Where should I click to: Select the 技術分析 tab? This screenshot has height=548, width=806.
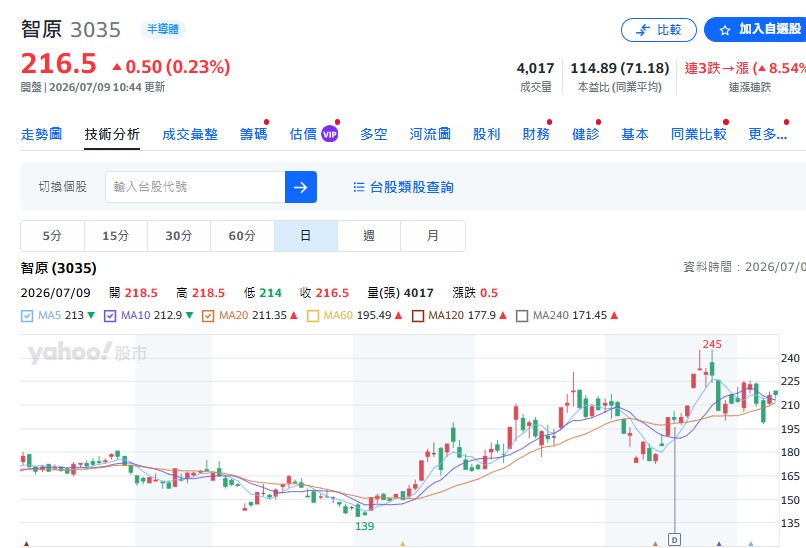click(112, 134)
